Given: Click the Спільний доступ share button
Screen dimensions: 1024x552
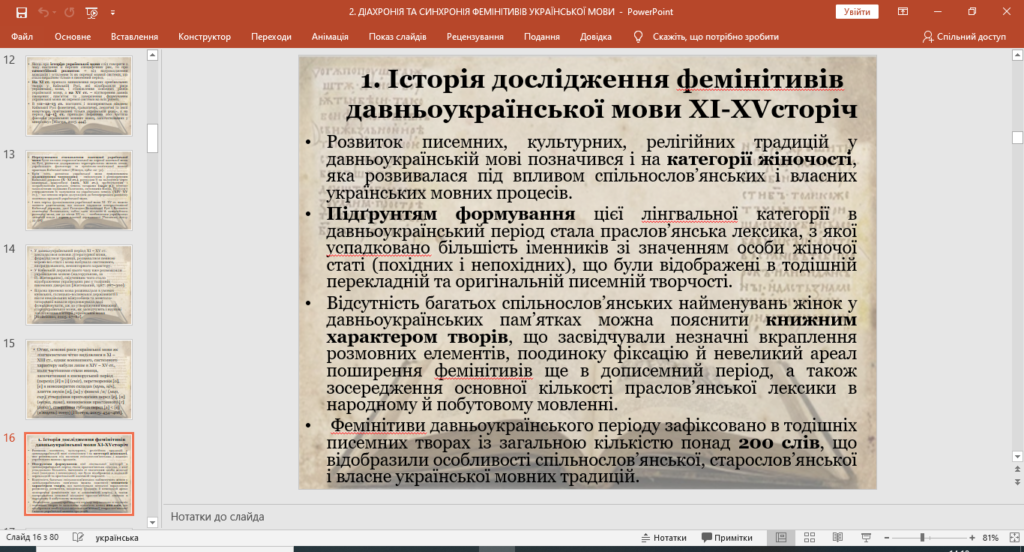Looking at the screenshot, I should click(964, 37).
